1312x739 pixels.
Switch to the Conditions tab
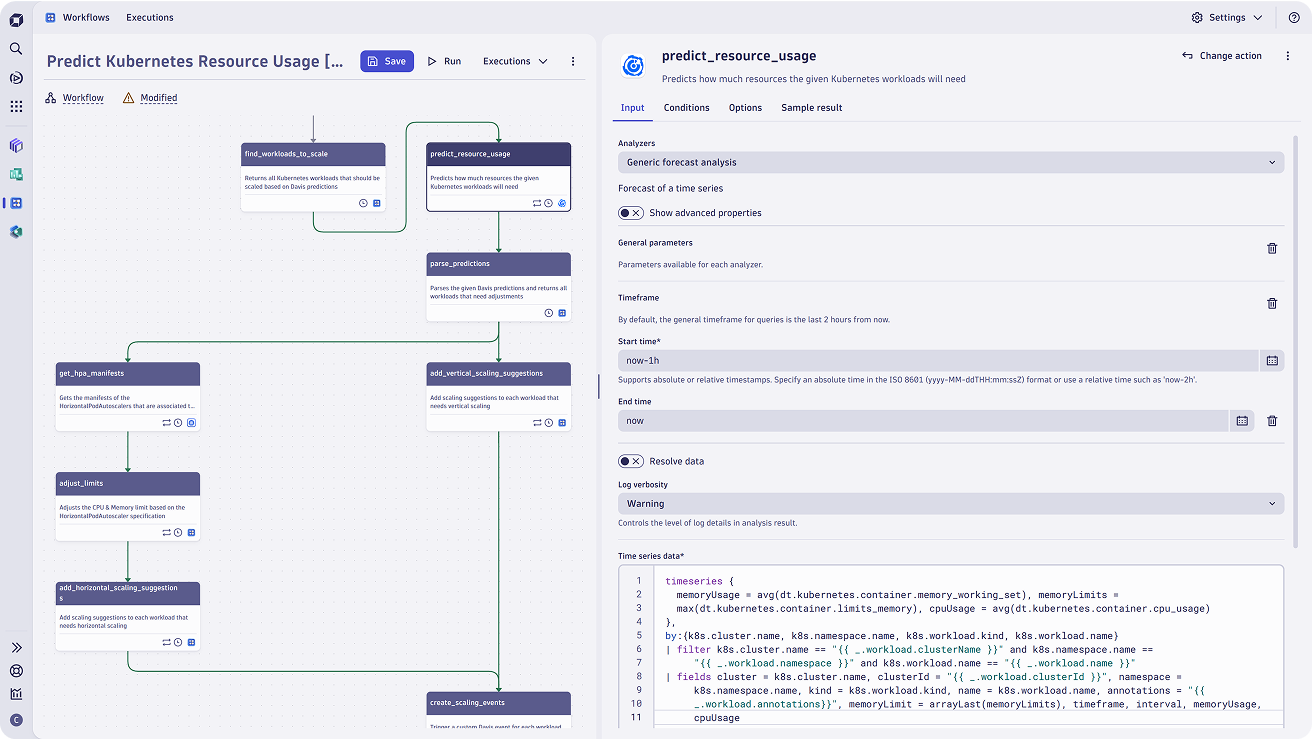pos(687,108)
